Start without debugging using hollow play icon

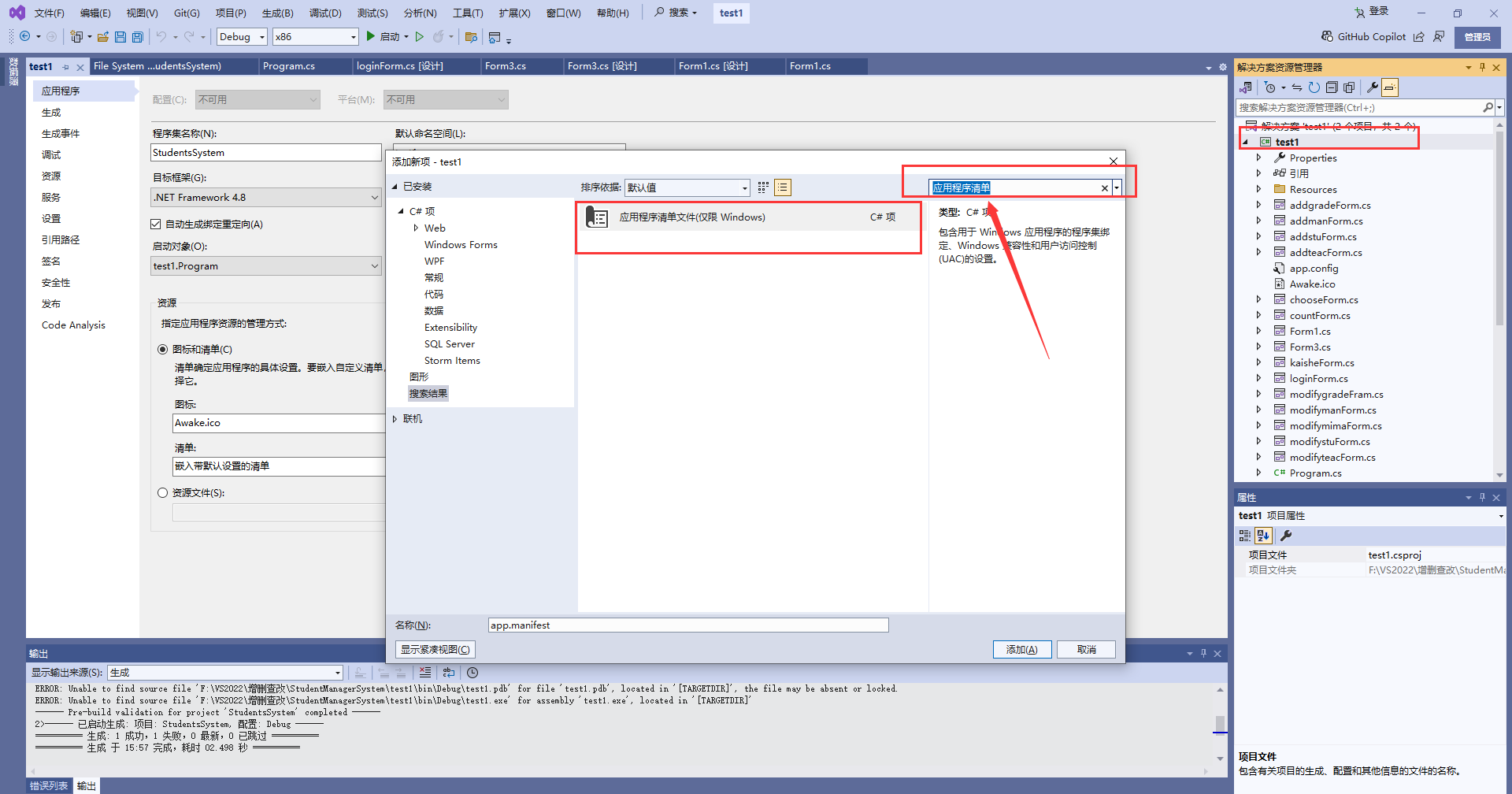pyautogui.click(x=420, y=37)
